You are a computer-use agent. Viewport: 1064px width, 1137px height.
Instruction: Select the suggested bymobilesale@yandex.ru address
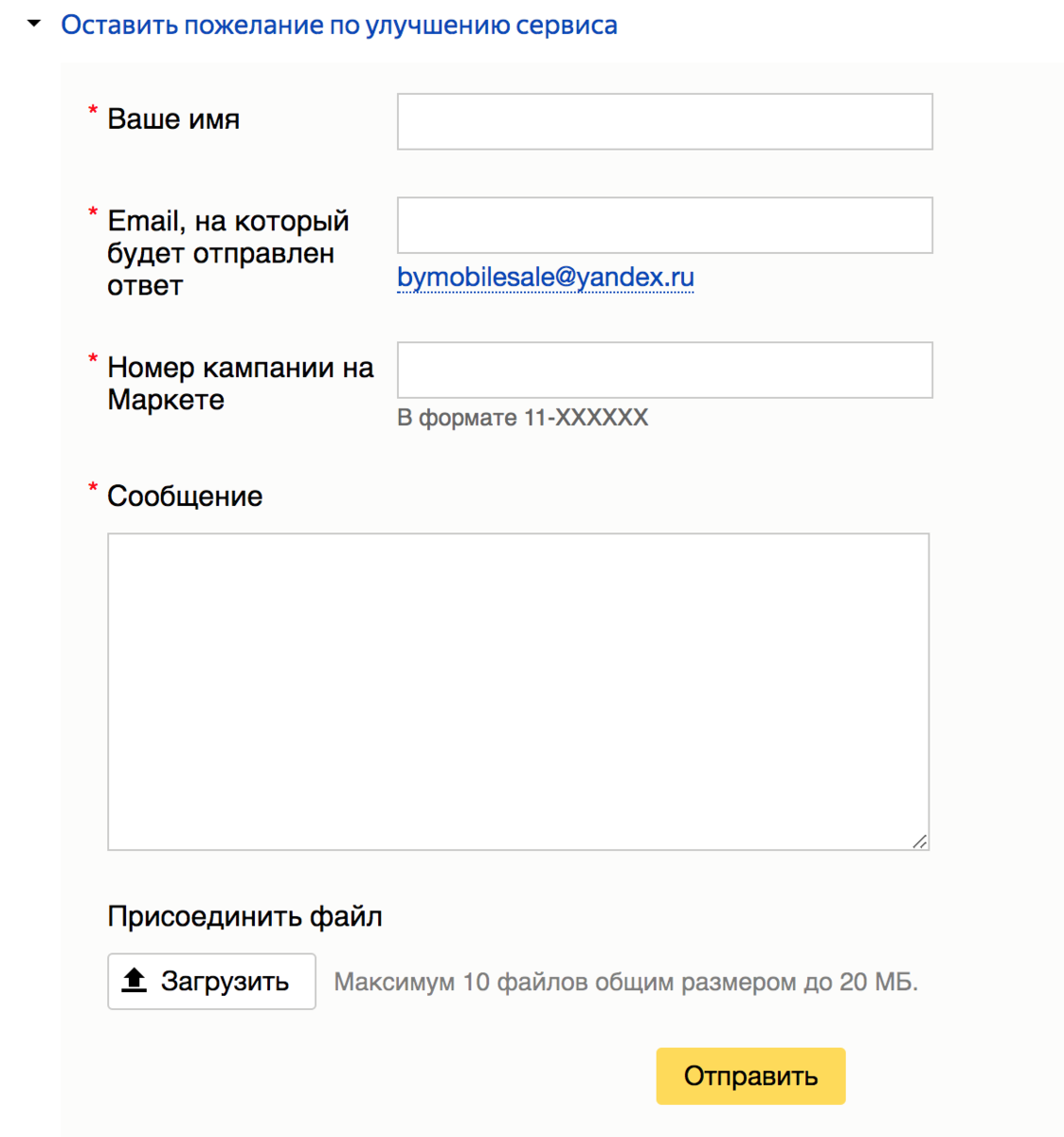point(546,278)
